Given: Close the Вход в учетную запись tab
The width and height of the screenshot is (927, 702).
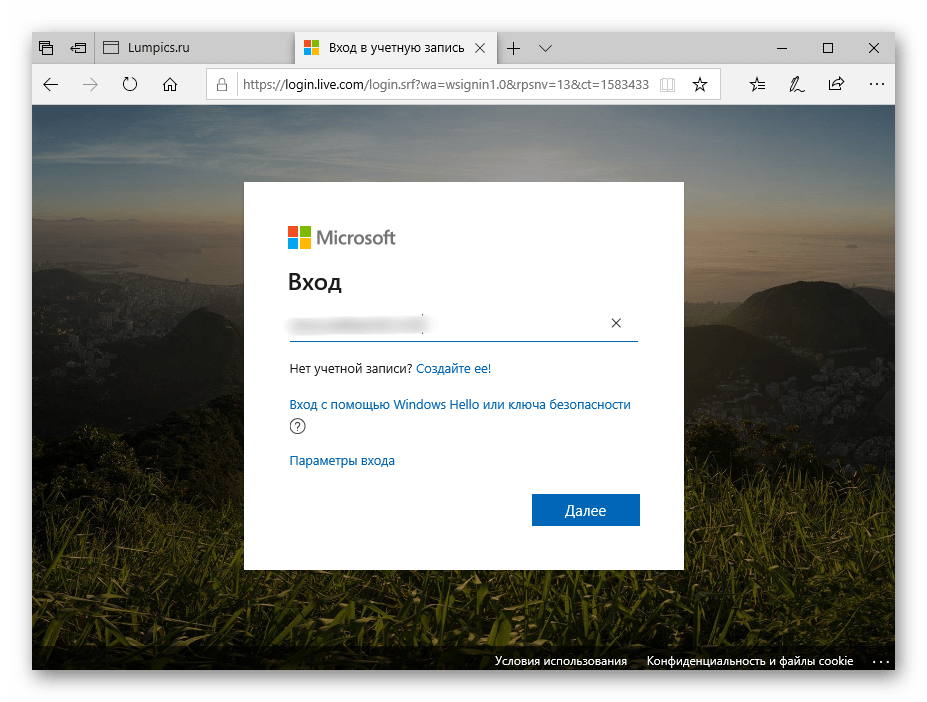Looking at the screenshot, I should click(480, 48).
